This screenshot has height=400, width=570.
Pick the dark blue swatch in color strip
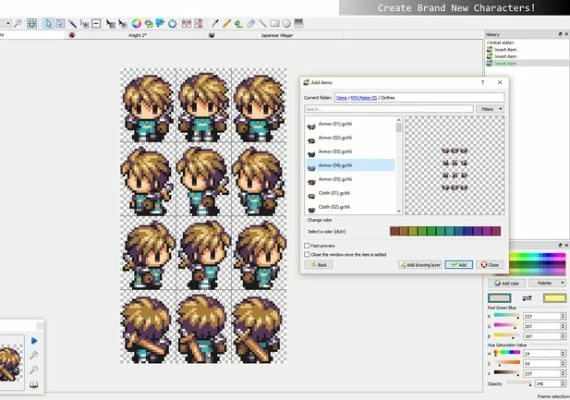(468, 231)
